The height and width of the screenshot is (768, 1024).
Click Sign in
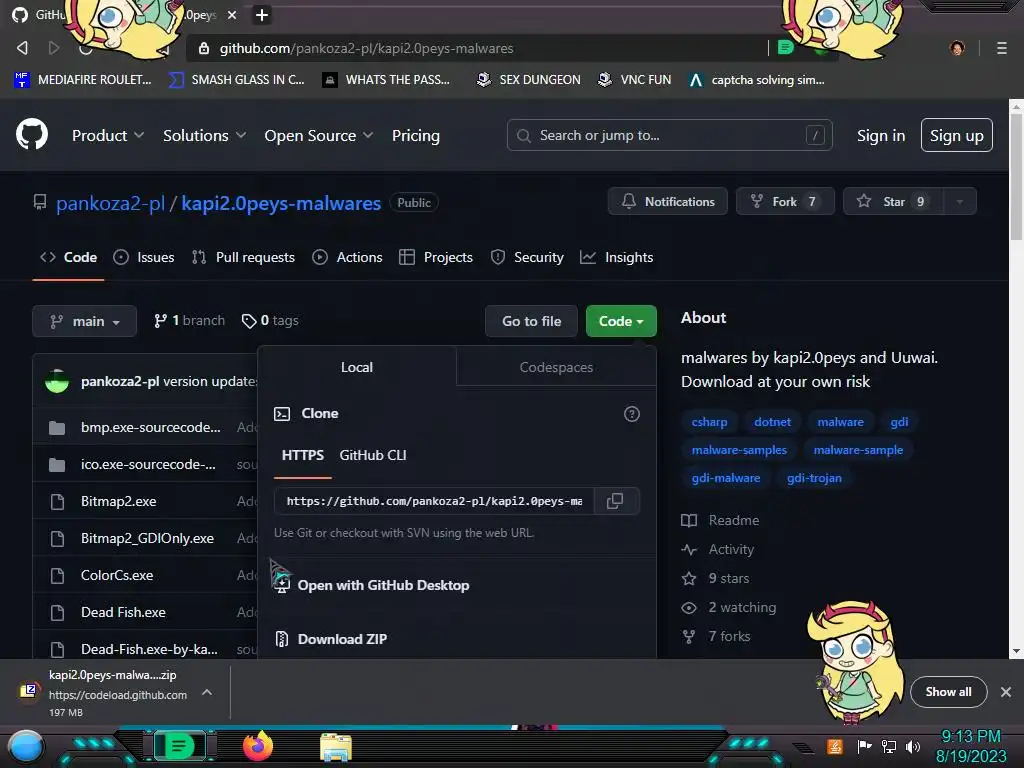pyautogui.click(x=880, y=135)
